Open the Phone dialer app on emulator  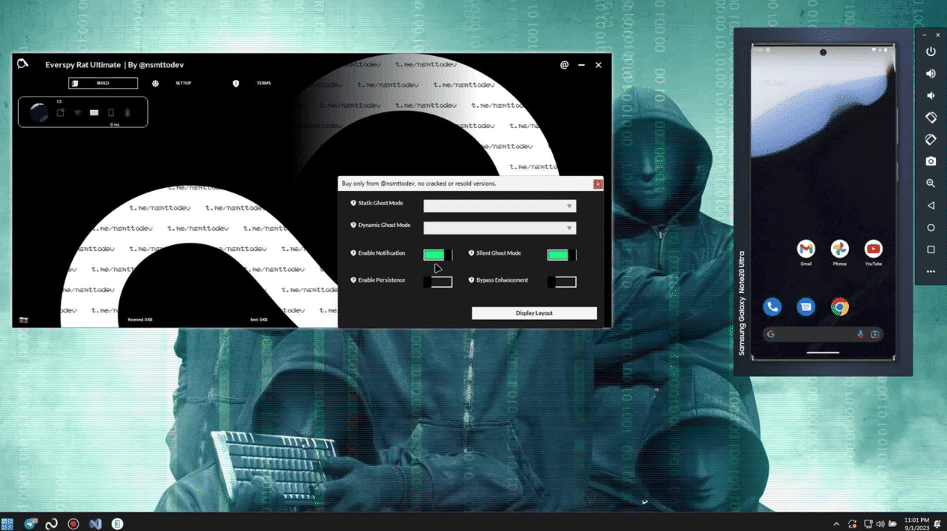point(772,307)
